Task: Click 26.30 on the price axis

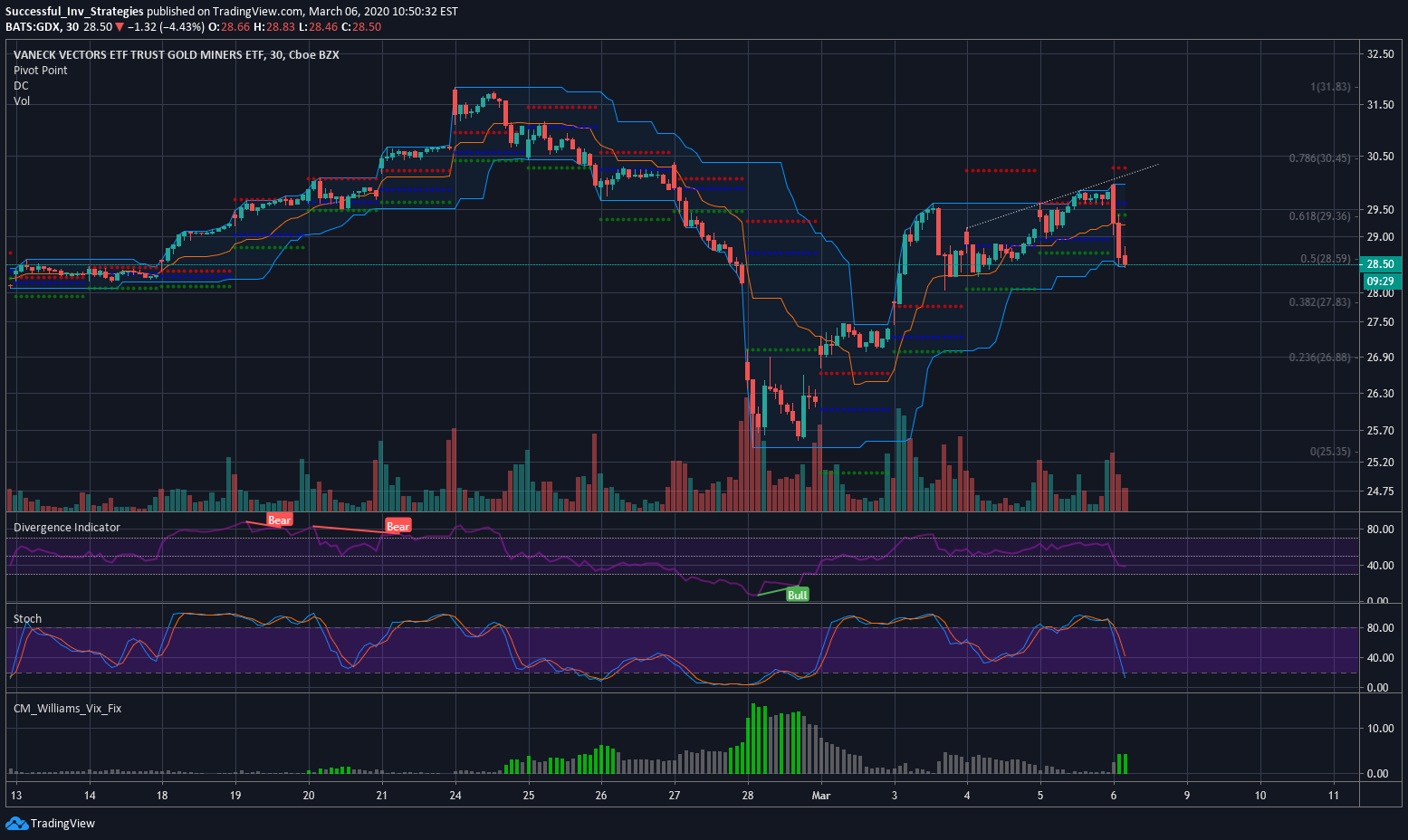Action: pyautogui.click(x=1381, y=394)
